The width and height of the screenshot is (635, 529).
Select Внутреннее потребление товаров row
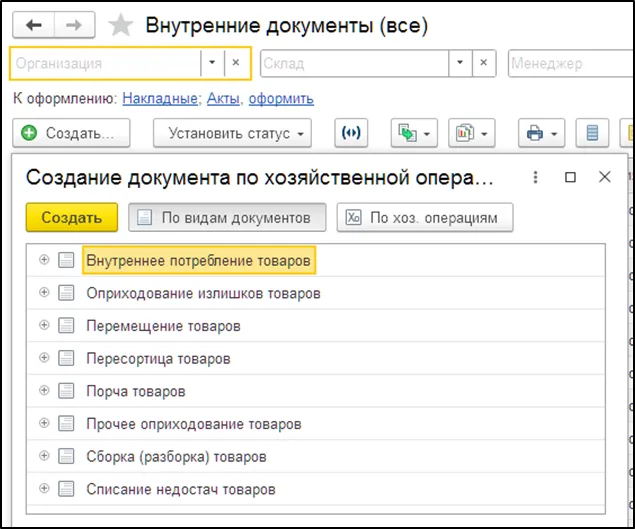pos(316,260)
